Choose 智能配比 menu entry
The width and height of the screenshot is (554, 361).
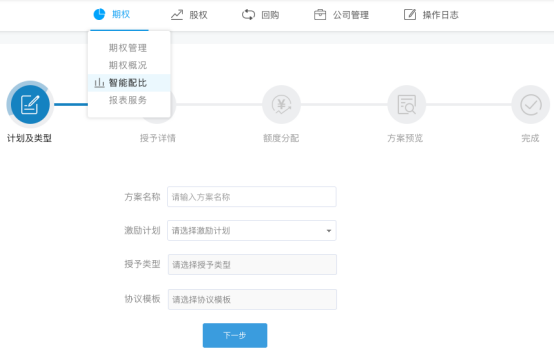tap(129, 83)
